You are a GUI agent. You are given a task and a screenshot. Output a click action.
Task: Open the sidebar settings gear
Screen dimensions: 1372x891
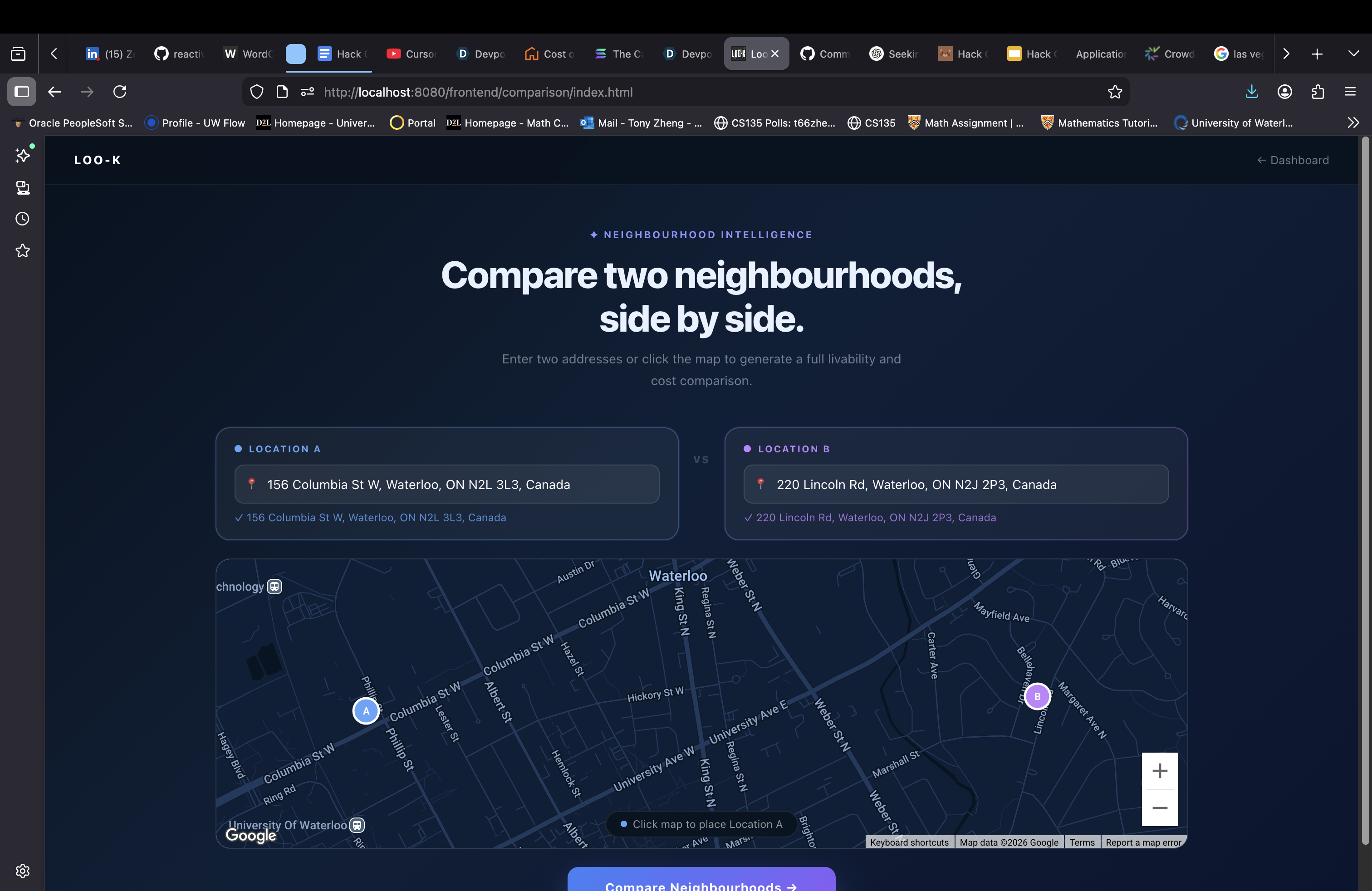pyautogui.click(x=23, y=871)
